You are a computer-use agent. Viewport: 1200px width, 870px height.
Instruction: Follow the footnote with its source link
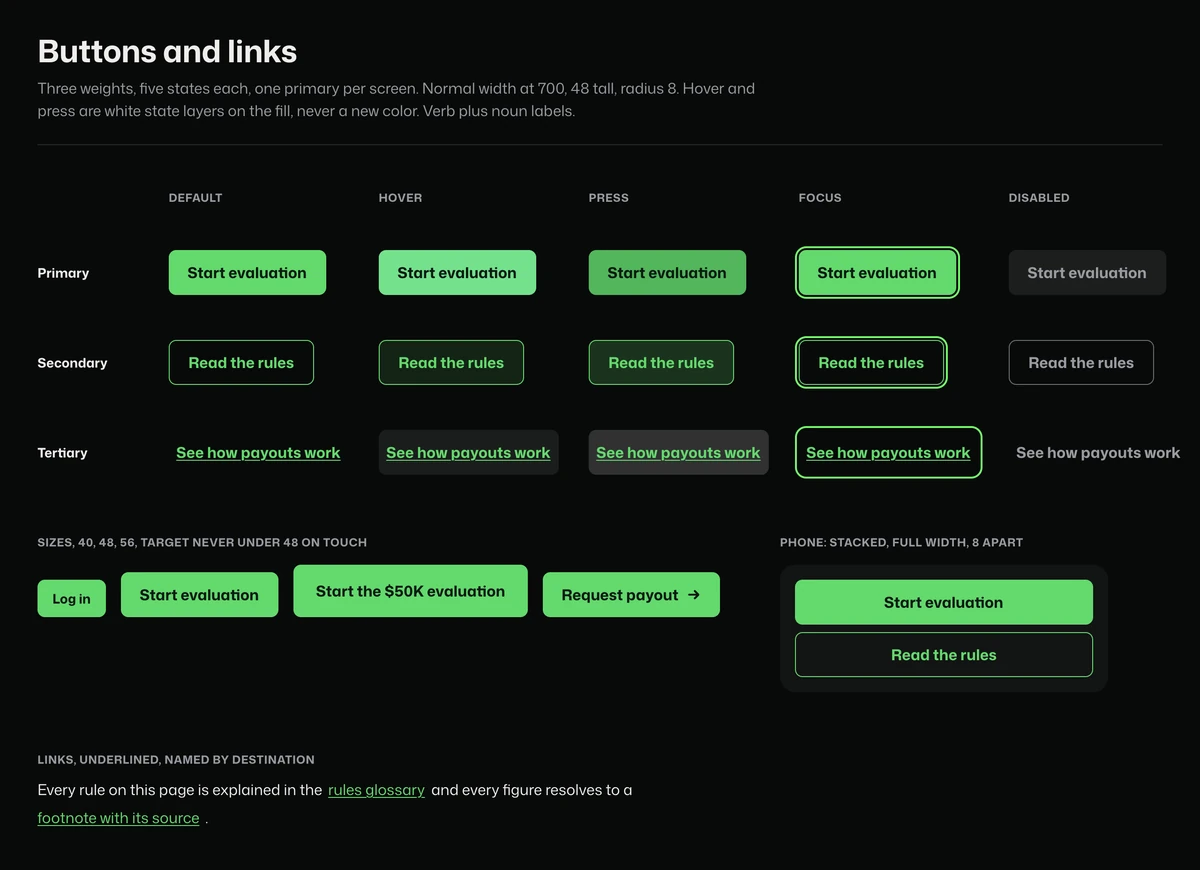[118, 818]
